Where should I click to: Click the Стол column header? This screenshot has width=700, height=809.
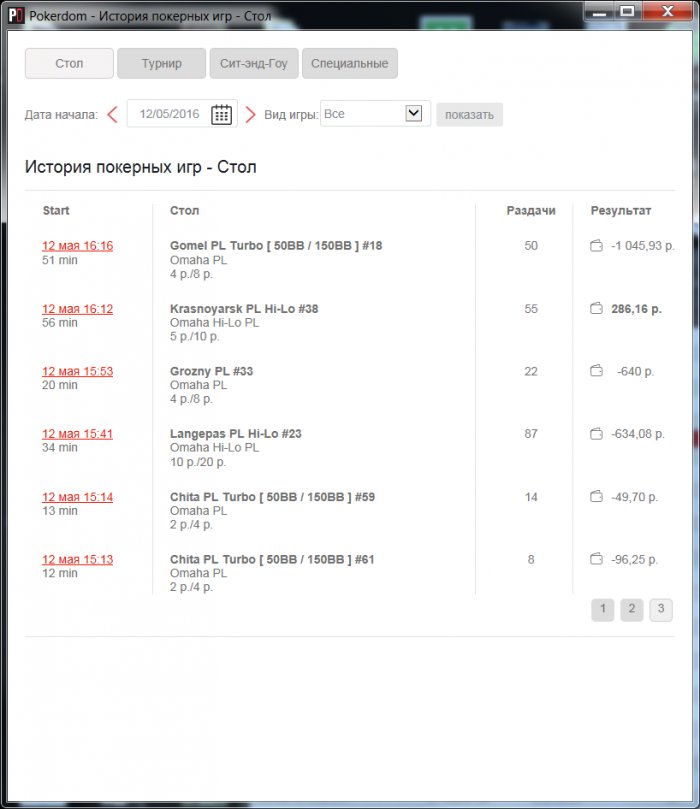pos(184,211)
